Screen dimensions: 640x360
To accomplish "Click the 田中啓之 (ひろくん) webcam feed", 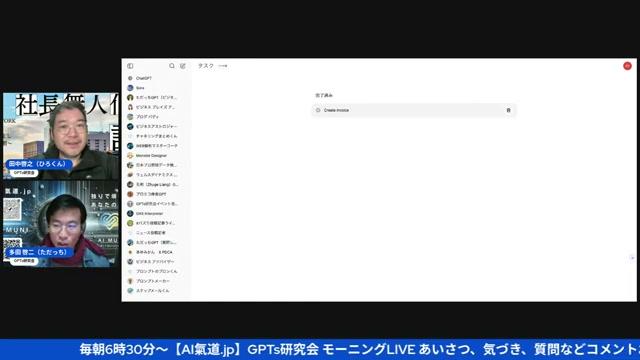I will pos(61,136).
